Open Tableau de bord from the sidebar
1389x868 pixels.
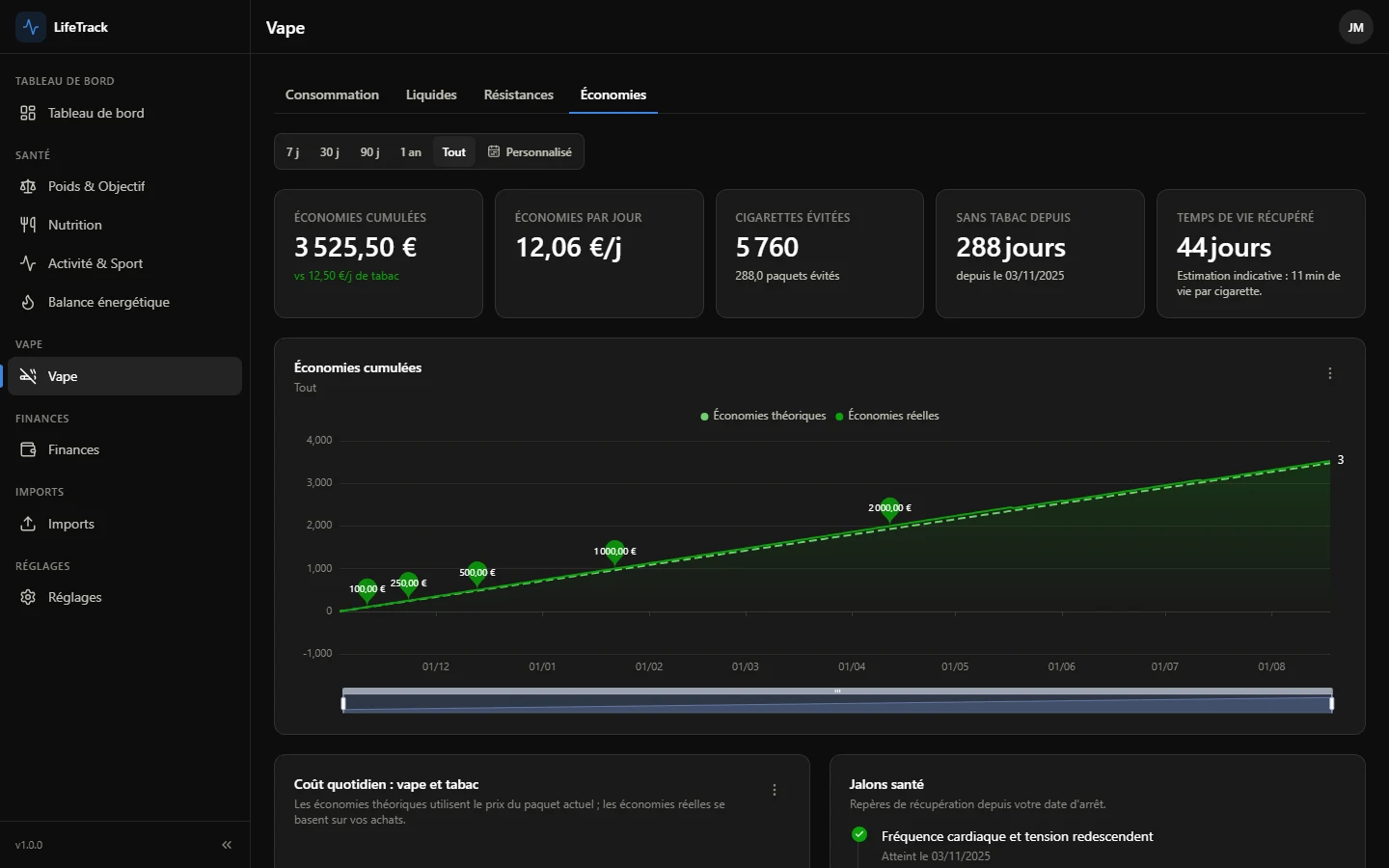click(x=124, y=113)
